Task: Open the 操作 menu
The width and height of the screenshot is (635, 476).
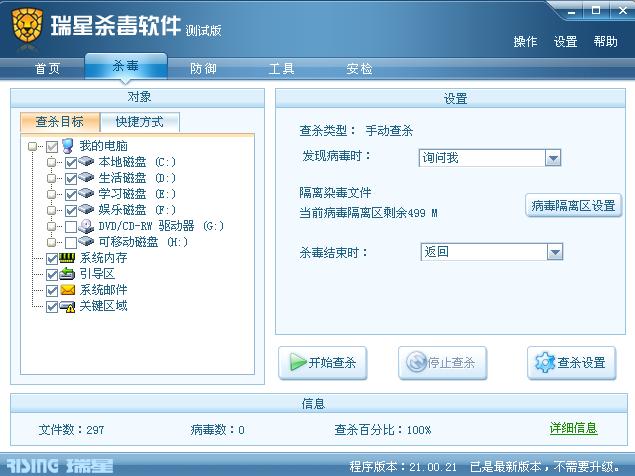Action: click(525, 41)
